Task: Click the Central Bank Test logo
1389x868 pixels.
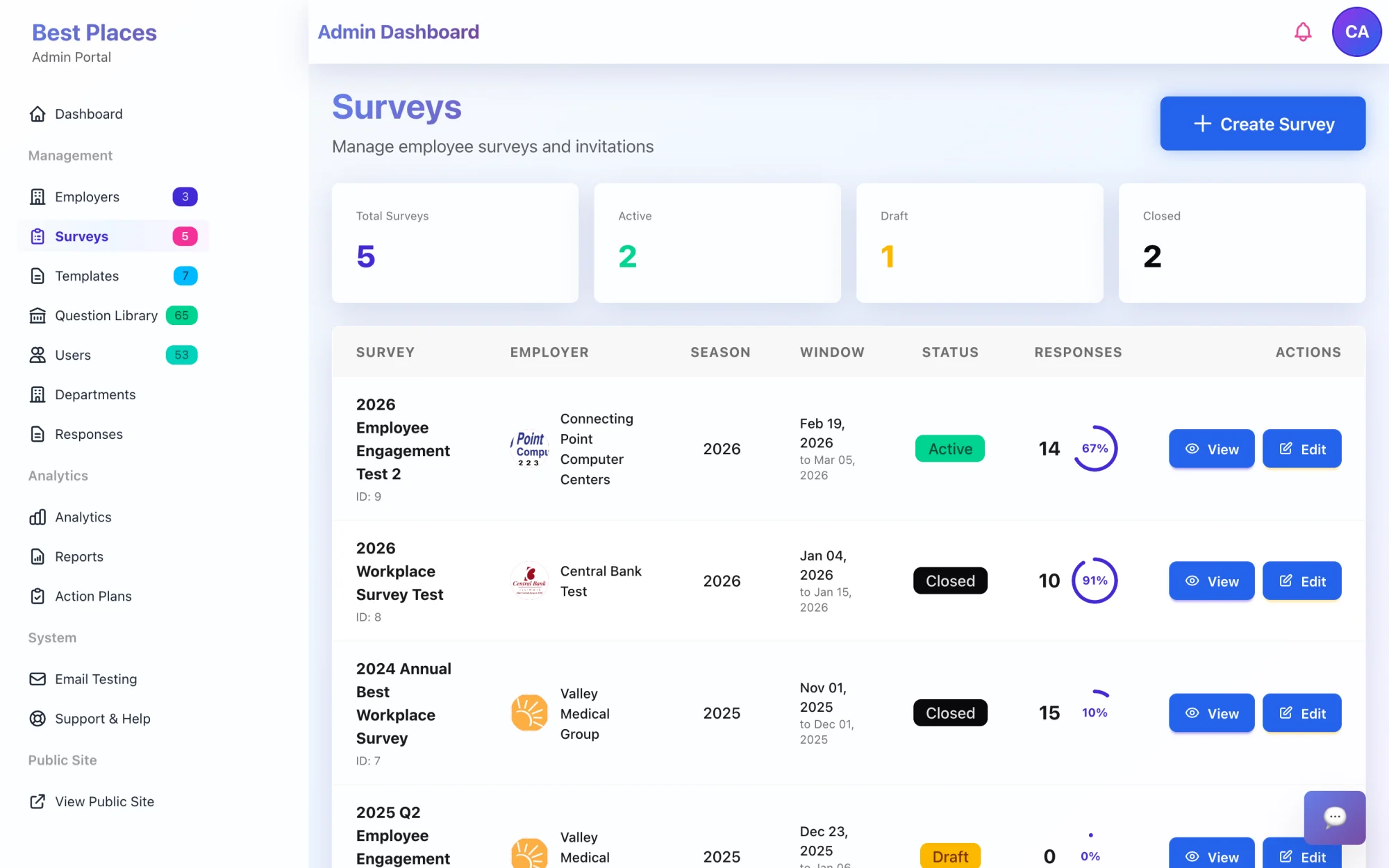Action: [x=529, y=581]
